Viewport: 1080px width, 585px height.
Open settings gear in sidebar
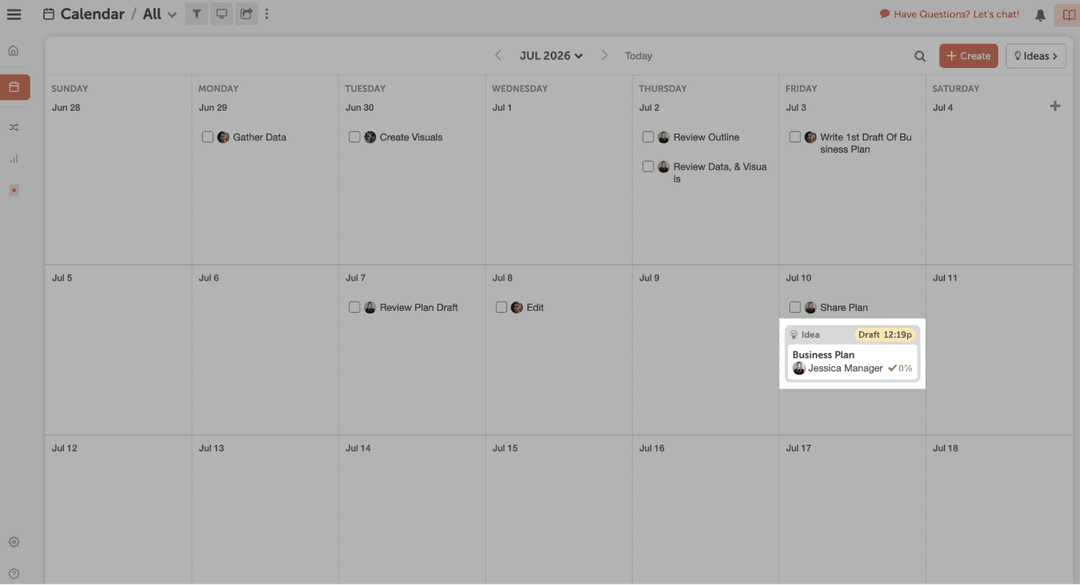[x=14, y=542]
